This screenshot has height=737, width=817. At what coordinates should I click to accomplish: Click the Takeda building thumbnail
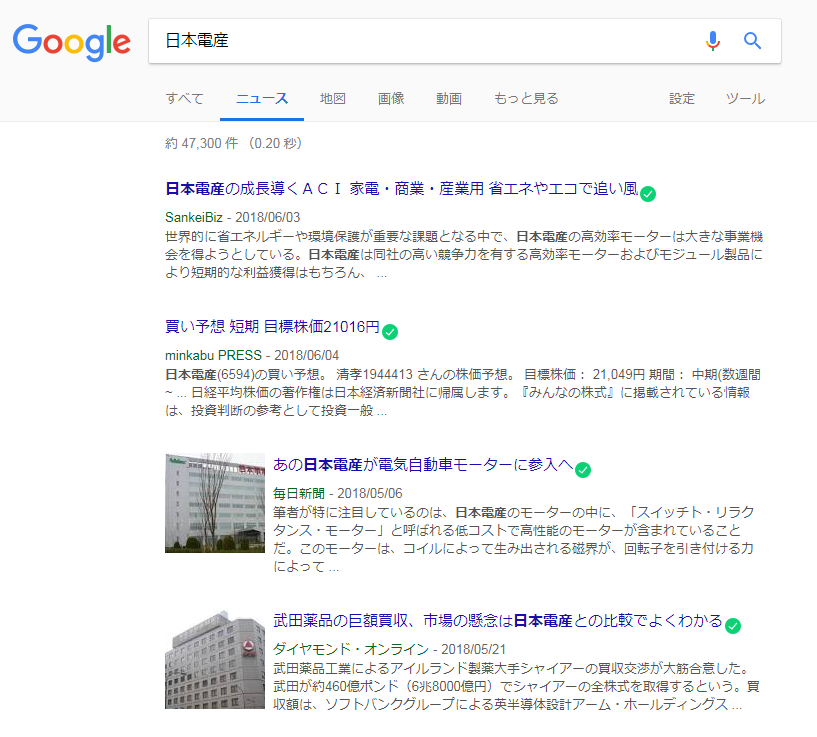[x=215, y=659]
